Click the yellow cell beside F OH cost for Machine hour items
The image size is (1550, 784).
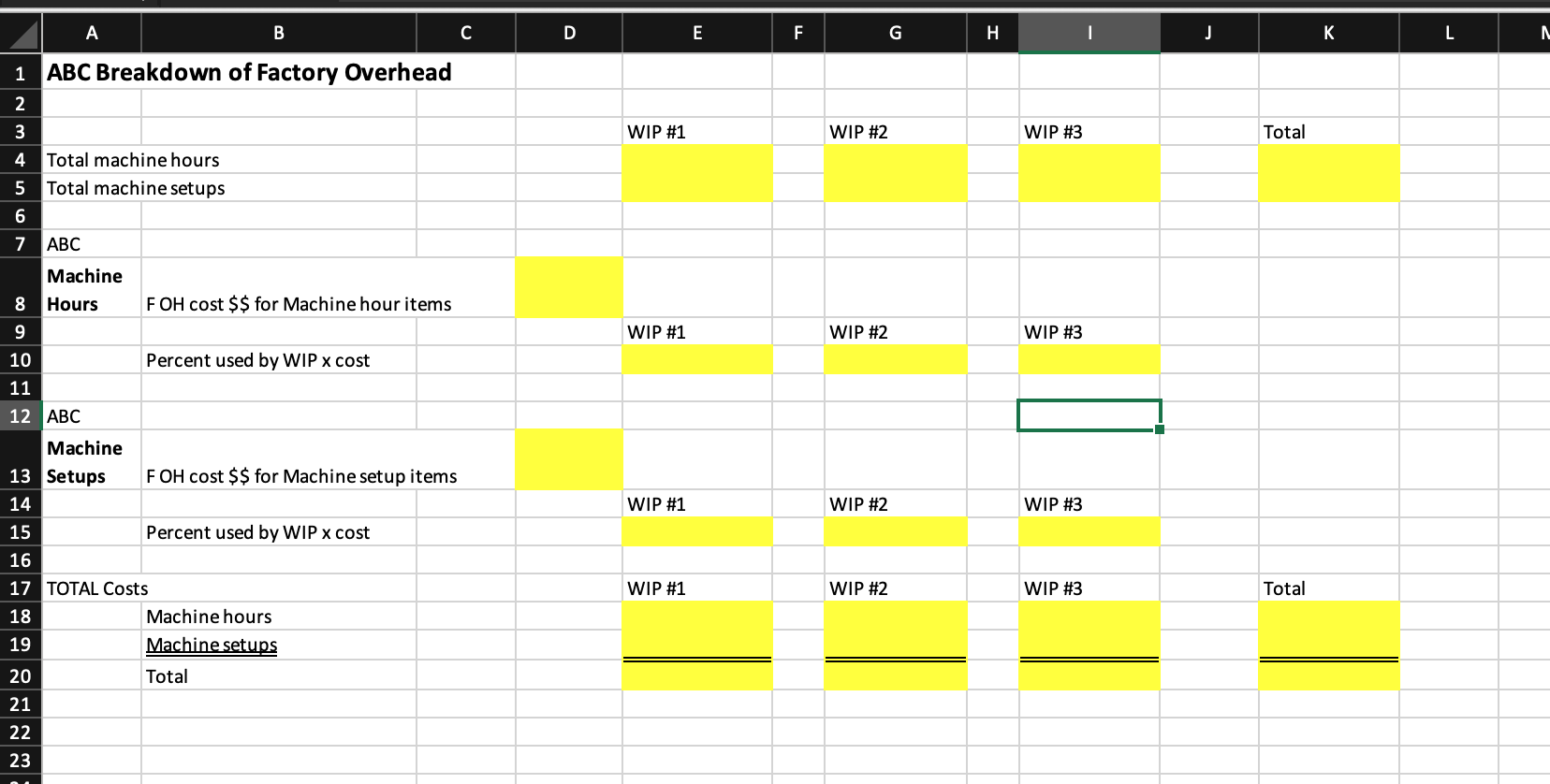(x=568, y=287)
